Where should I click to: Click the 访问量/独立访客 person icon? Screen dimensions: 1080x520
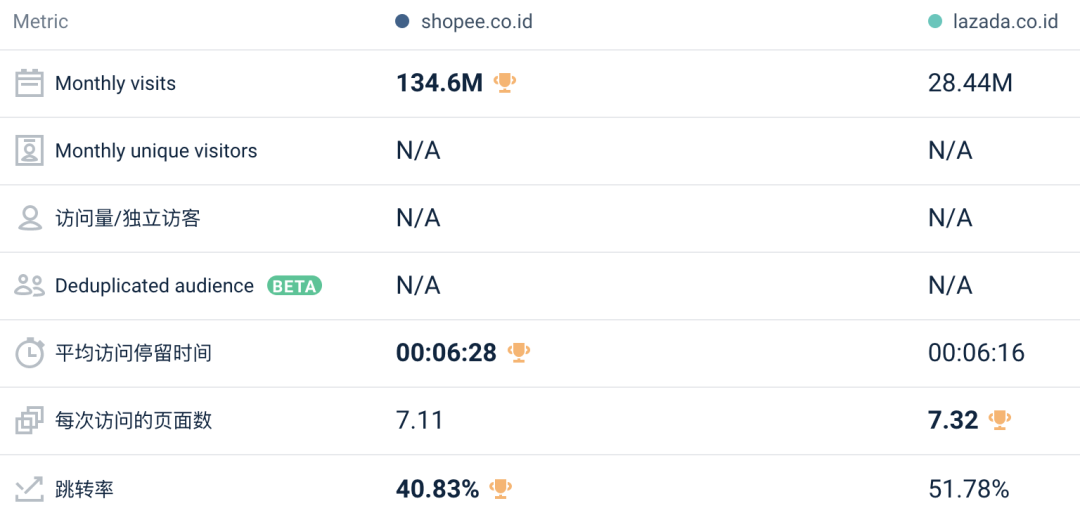(x=29, y=218)
